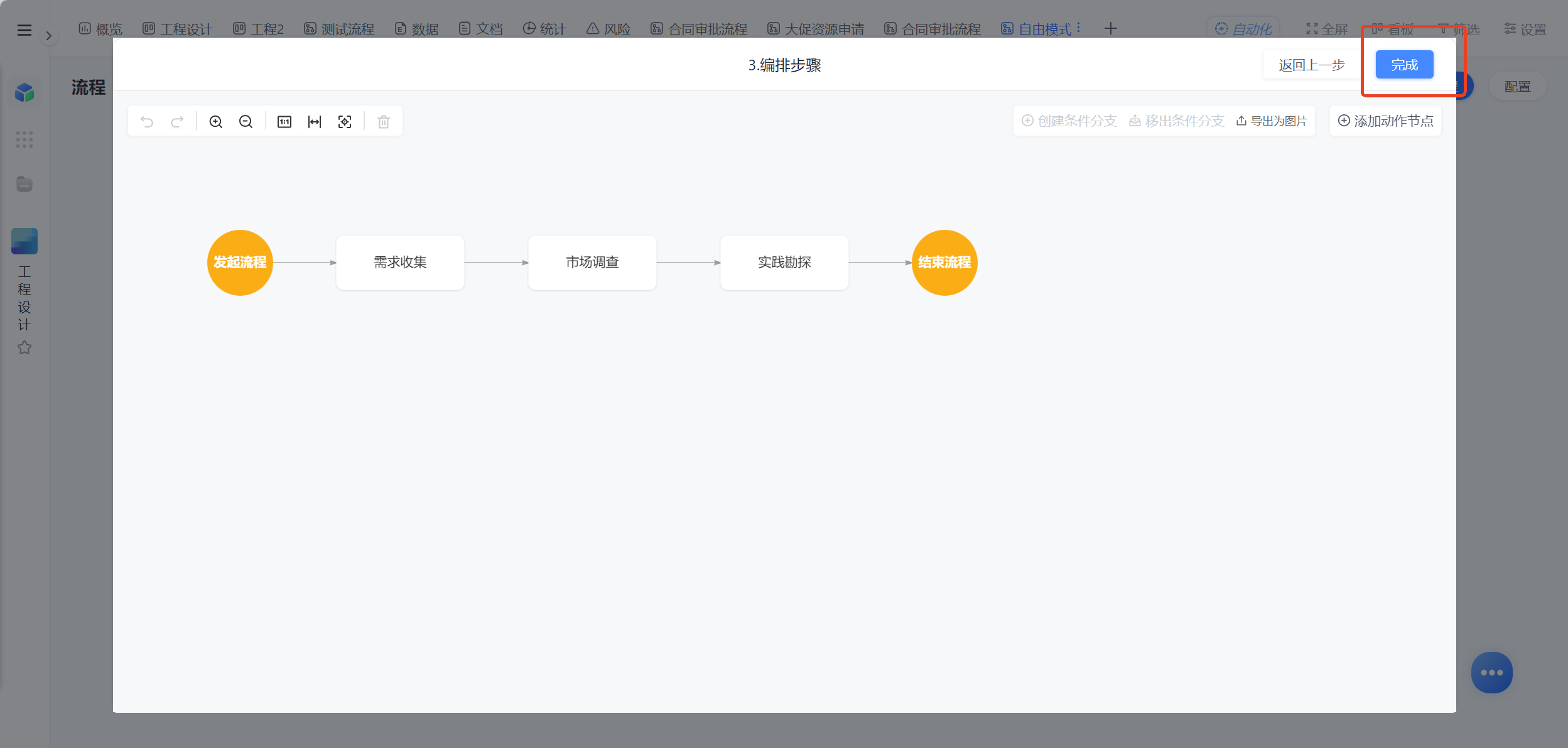Viewport: 1568px width, 748px height.
Task: Zoom out of the flowchart canvas
Action: pyautogui.click(x=246, y=122)
